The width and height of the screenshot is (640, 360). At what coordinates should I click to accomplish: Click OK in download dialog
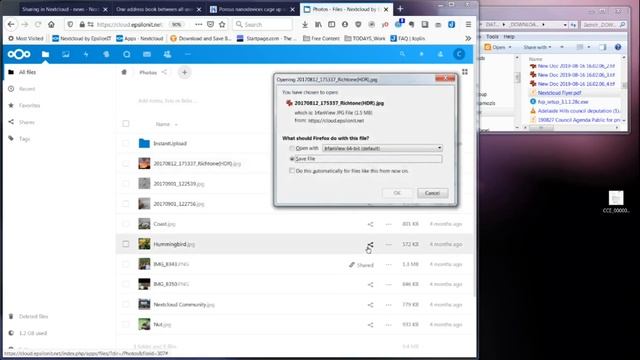pyautogui.click(x=397, y=193)
